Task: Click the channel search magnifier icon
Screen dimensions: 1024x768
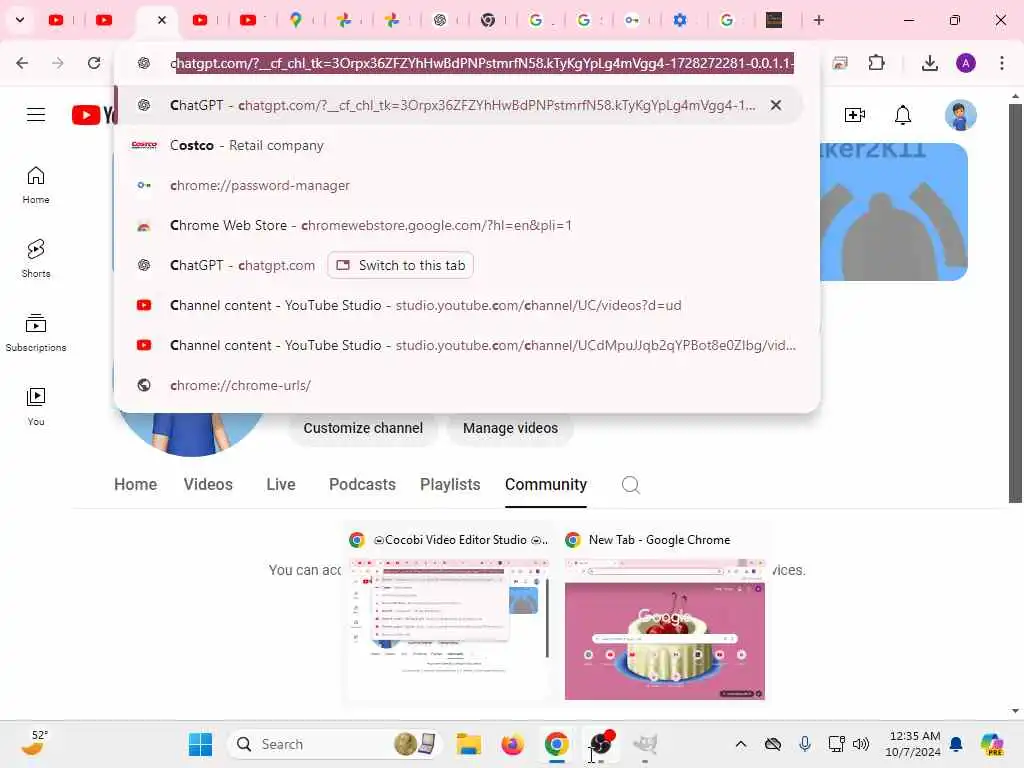Action: (630, 485)
